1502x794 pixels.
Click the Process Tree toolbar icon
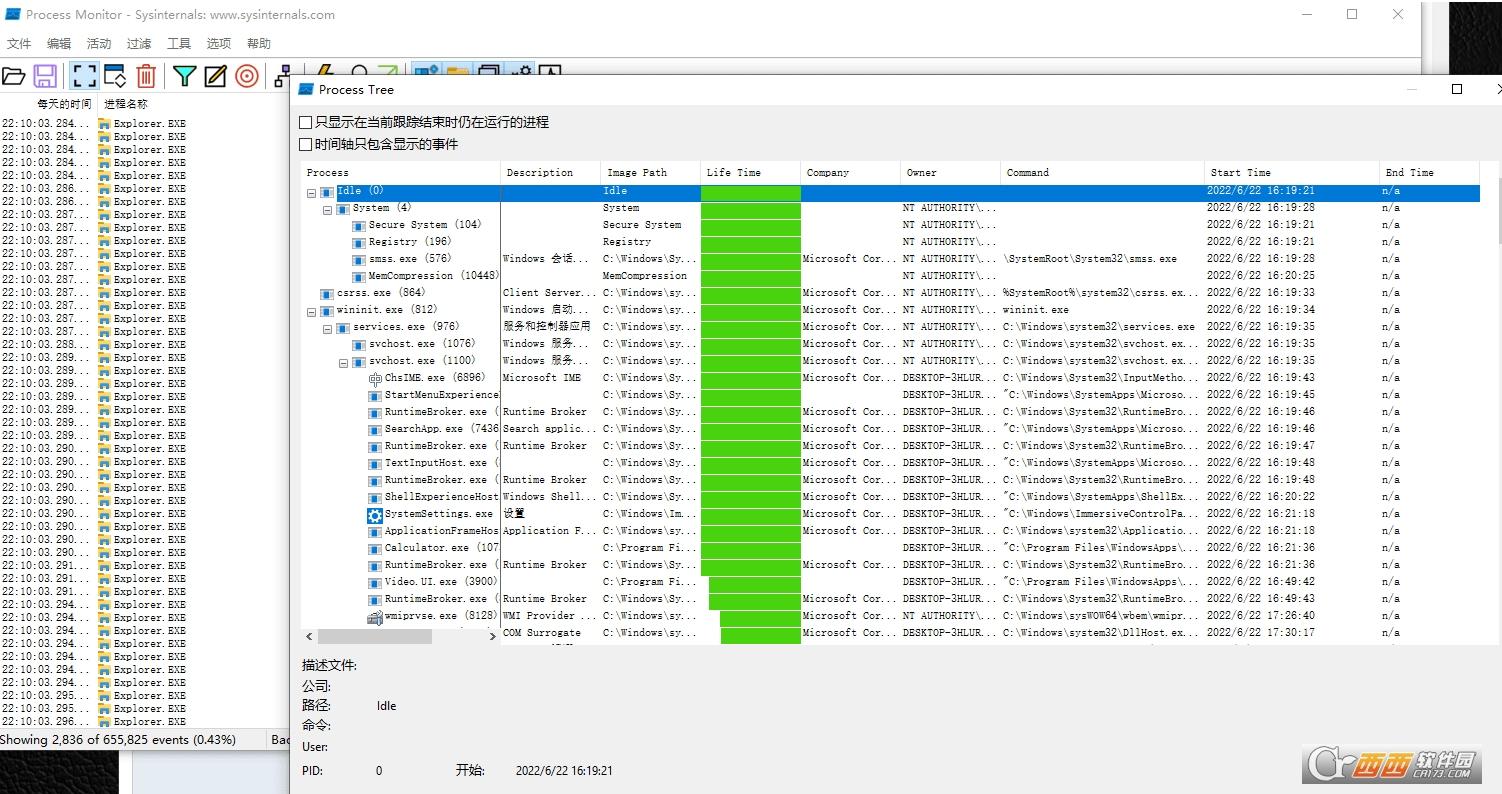click(282, 76)
